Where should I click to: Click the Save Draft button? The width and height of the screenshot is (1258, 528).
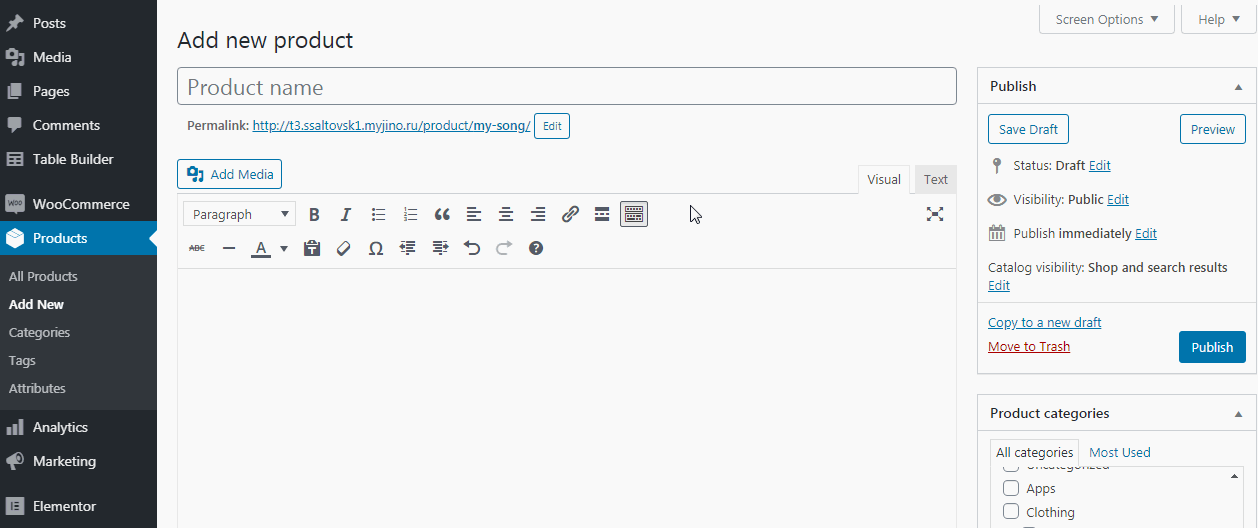pos(1028,129)
